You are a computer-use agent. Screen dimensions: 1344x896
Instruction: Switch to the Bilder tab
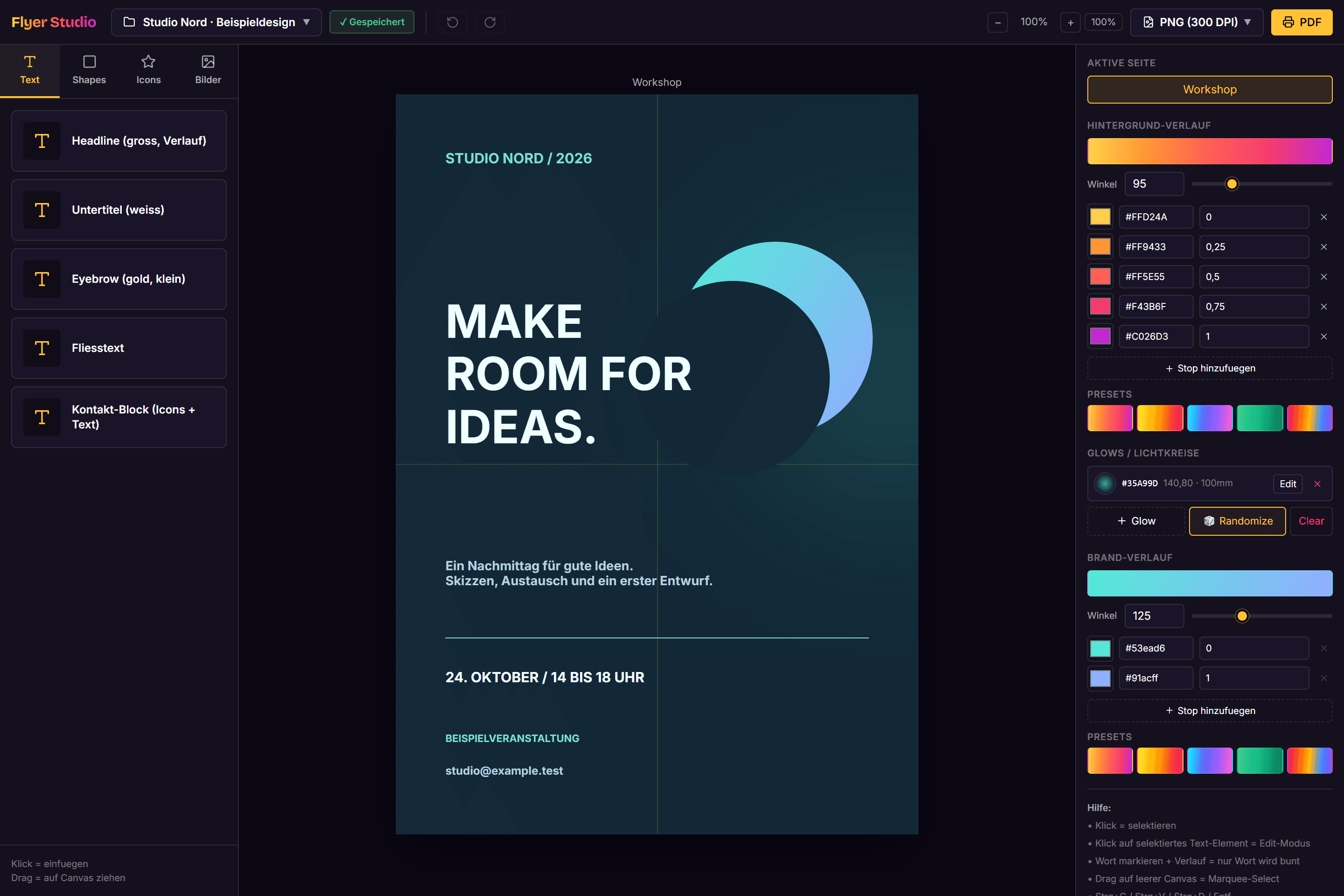click(x=208, y=71)
